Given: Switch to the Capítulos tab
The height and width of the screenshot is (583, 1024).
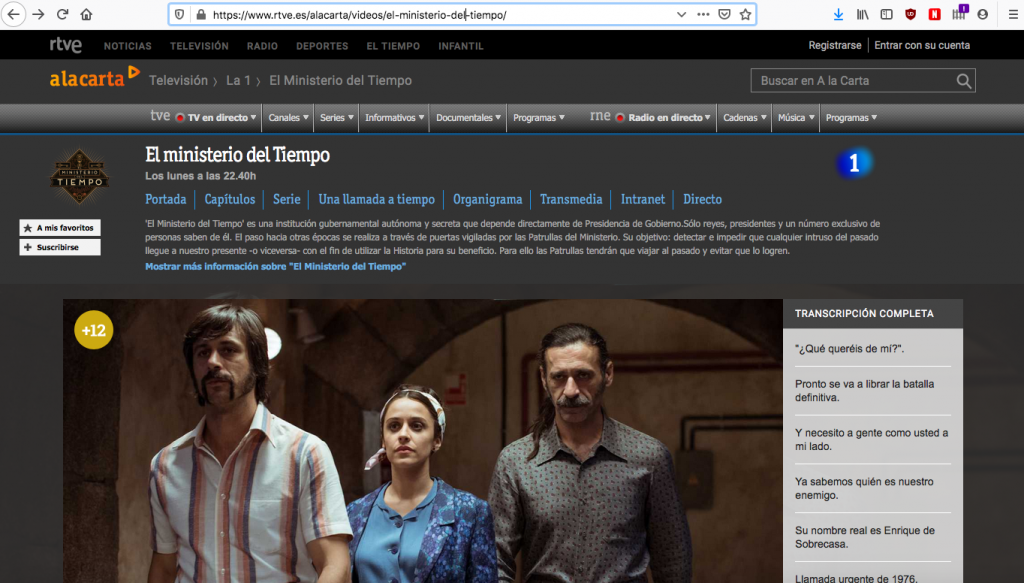Looking at the screenshot, I should coord(230,199).
